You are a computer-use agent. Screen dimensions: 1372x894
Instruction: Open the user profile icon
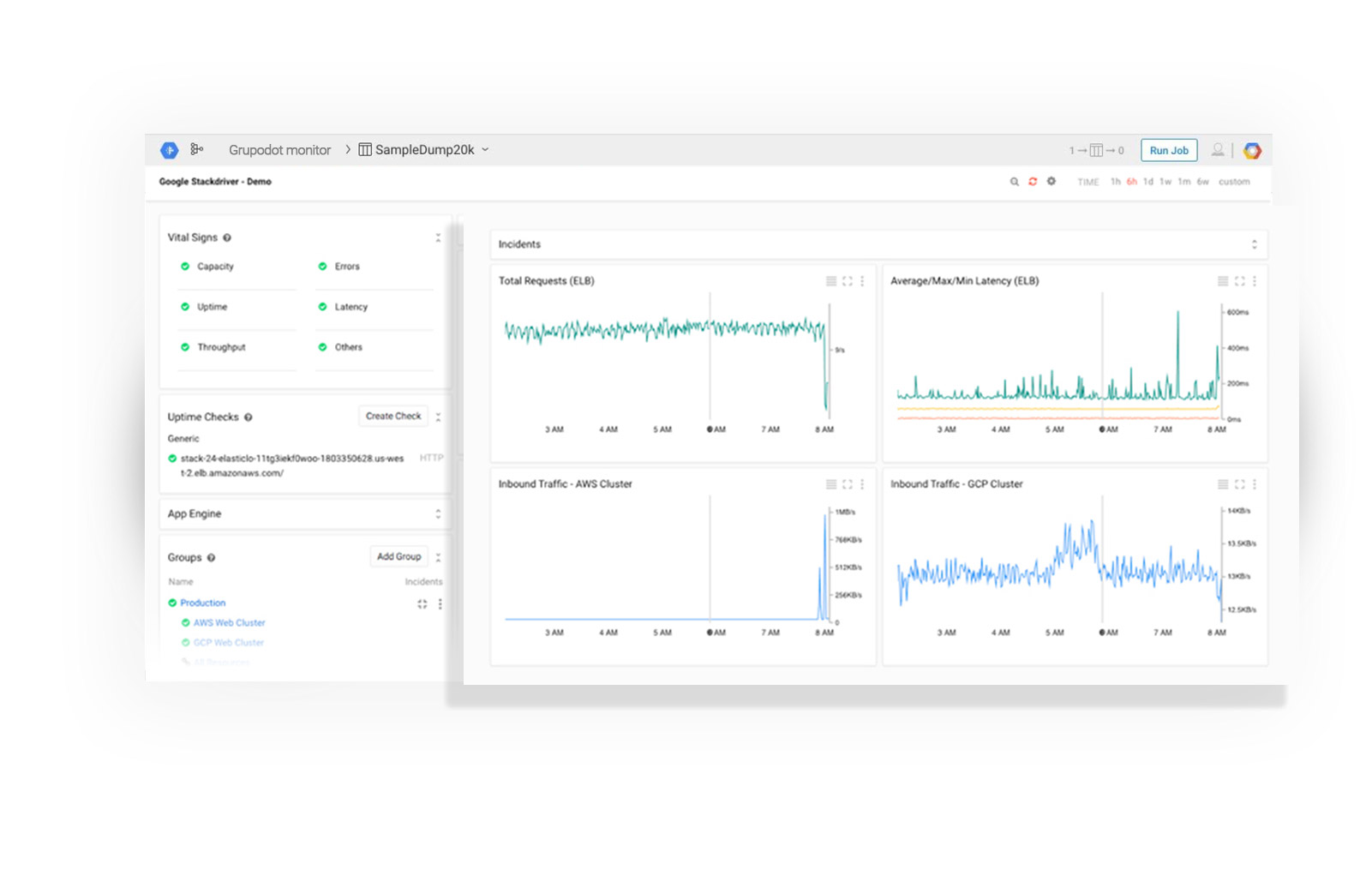[1217, 150]
